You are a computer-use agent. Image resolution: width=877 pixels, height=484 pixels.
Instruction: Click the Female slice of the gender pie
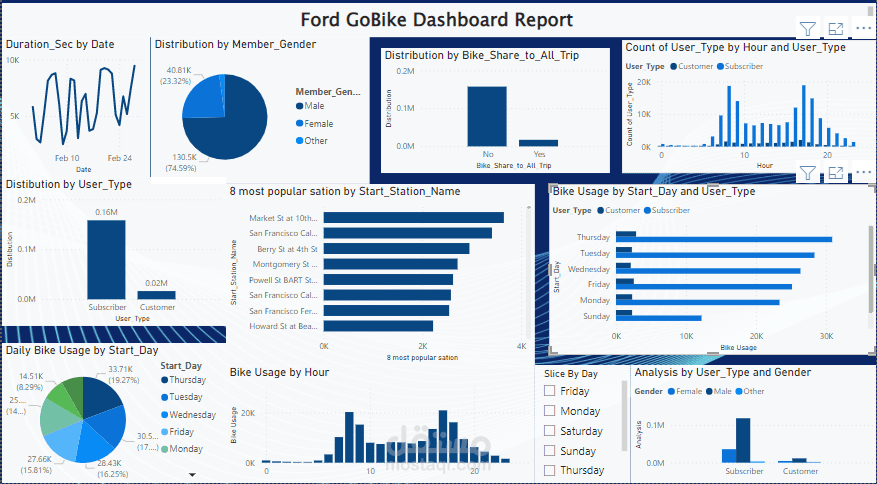tap(206, 99)
